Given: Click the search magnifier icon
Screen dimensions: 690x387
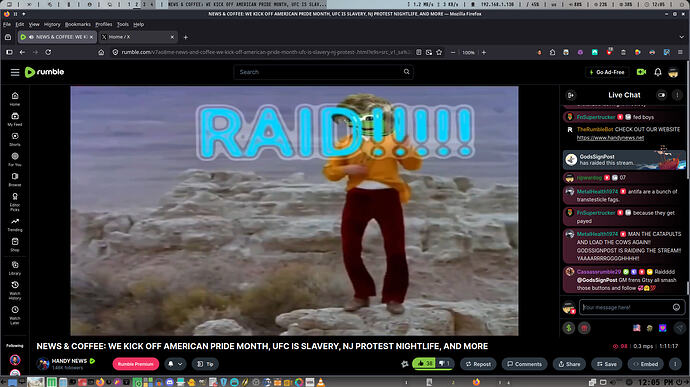Looking at the screenshot, I should pyautogui.click(x=407, y=72).
